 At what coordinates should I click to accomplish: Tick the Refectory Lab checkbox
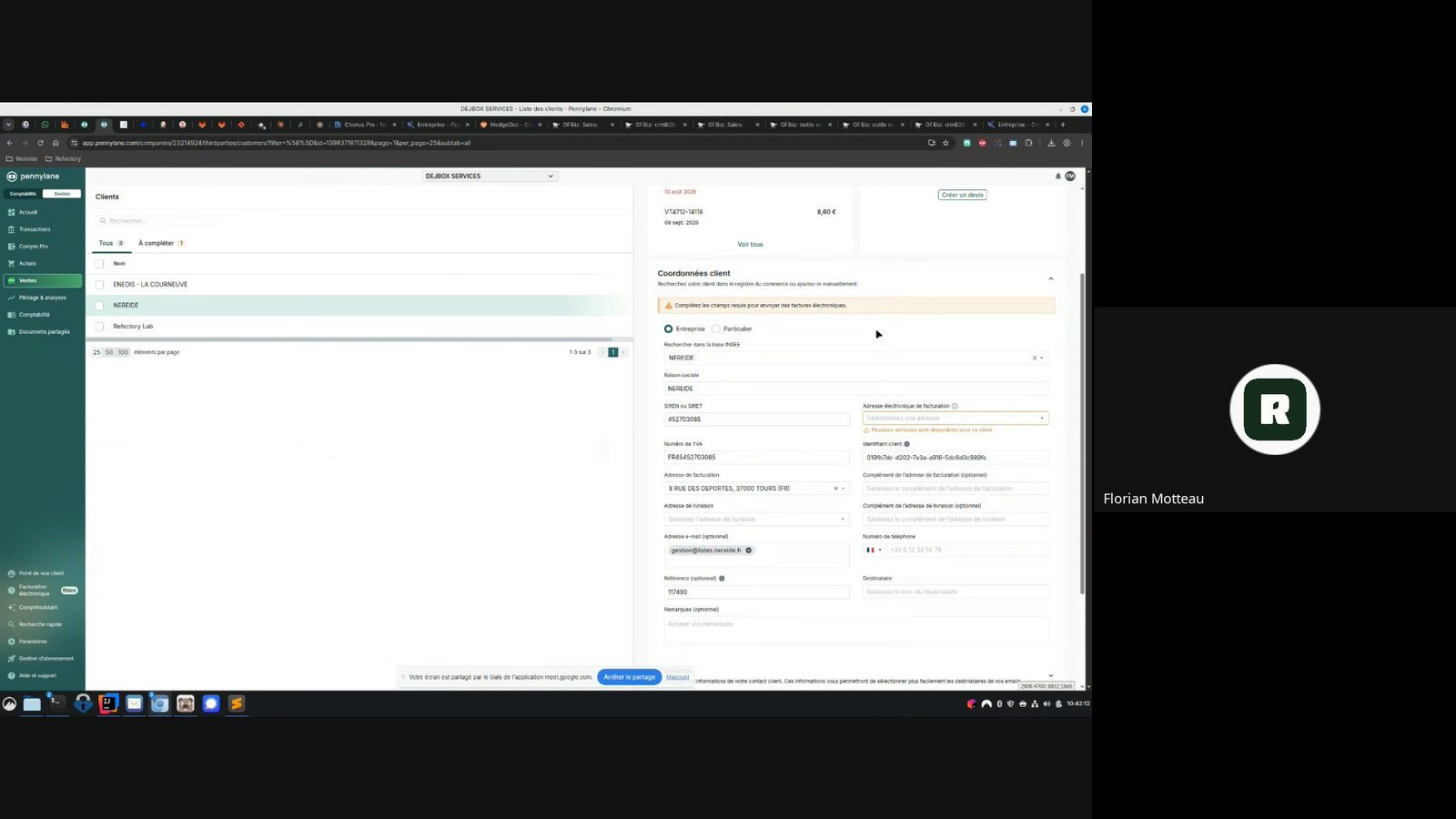tap(100, 327)
